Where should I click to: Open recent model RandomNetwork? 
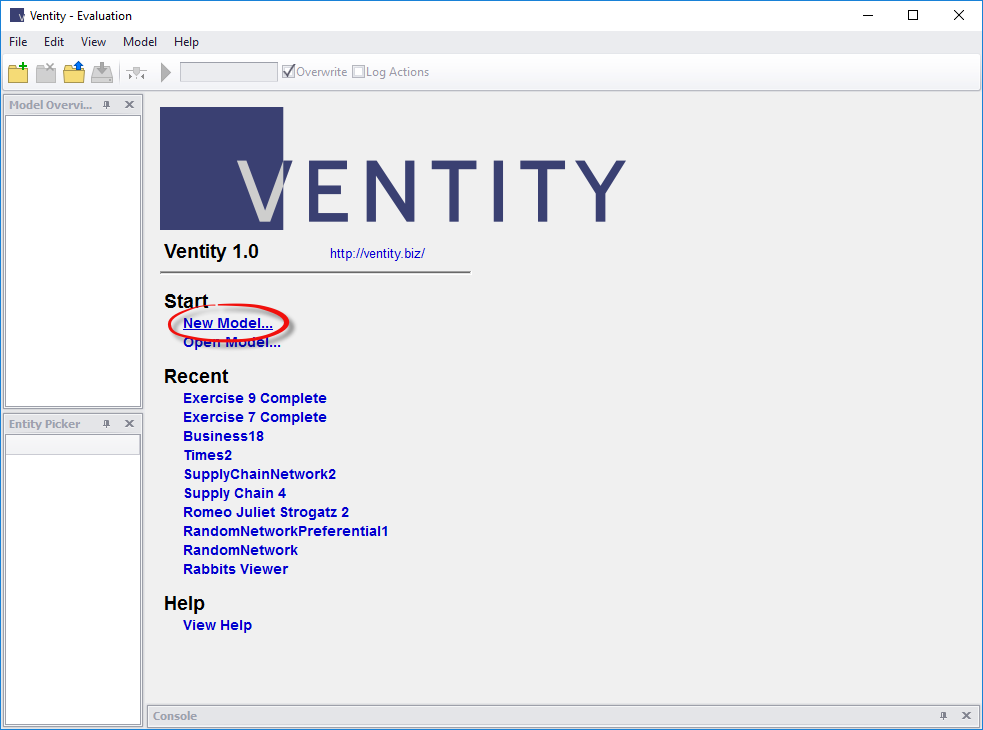click(x=240, y=550)
